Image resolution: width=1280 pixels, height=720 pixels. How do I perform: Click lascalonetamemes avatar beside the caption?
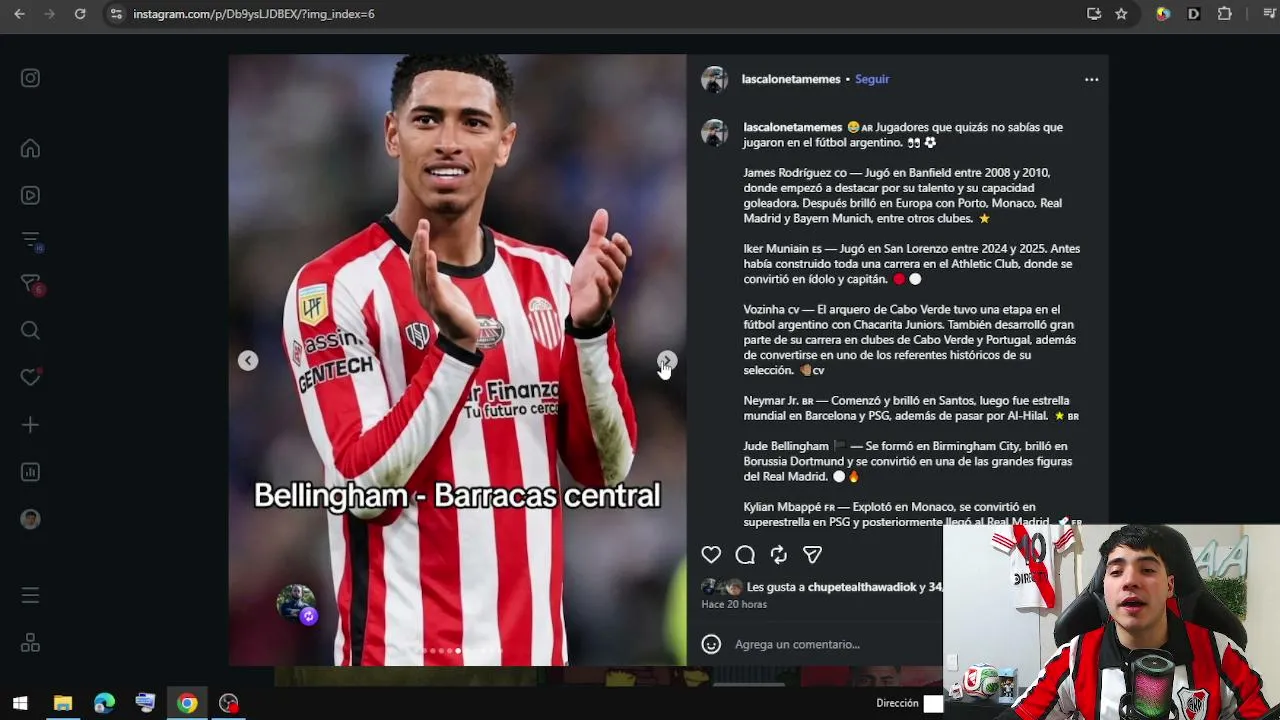[x=715, y=133]
